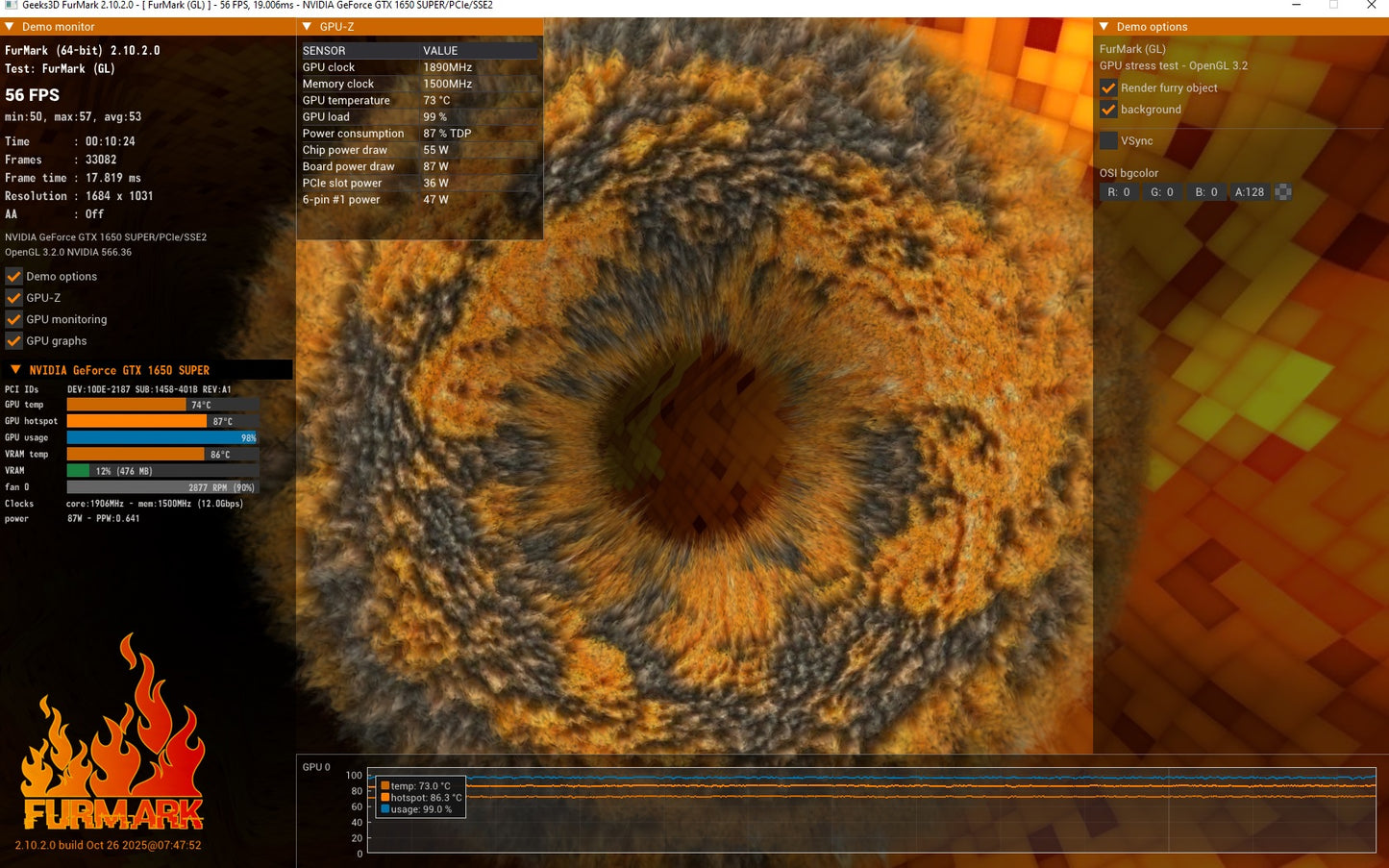The height and width of the screenshot is (868, 1389).
Task: Collapse the GPU-Z sensor panel
Action: point(307,27)
